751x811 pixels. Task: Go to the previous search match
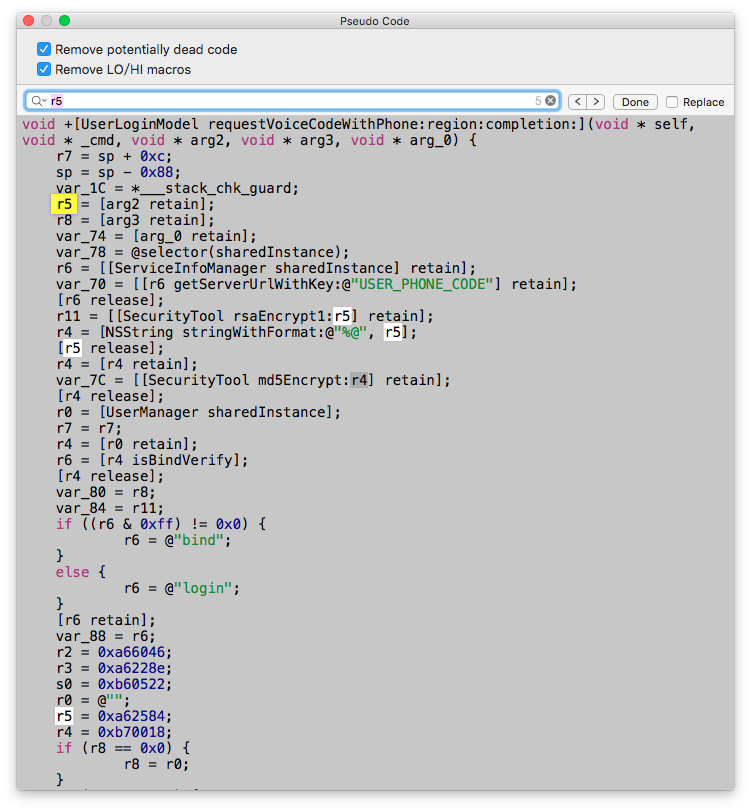tap(577, 102)
